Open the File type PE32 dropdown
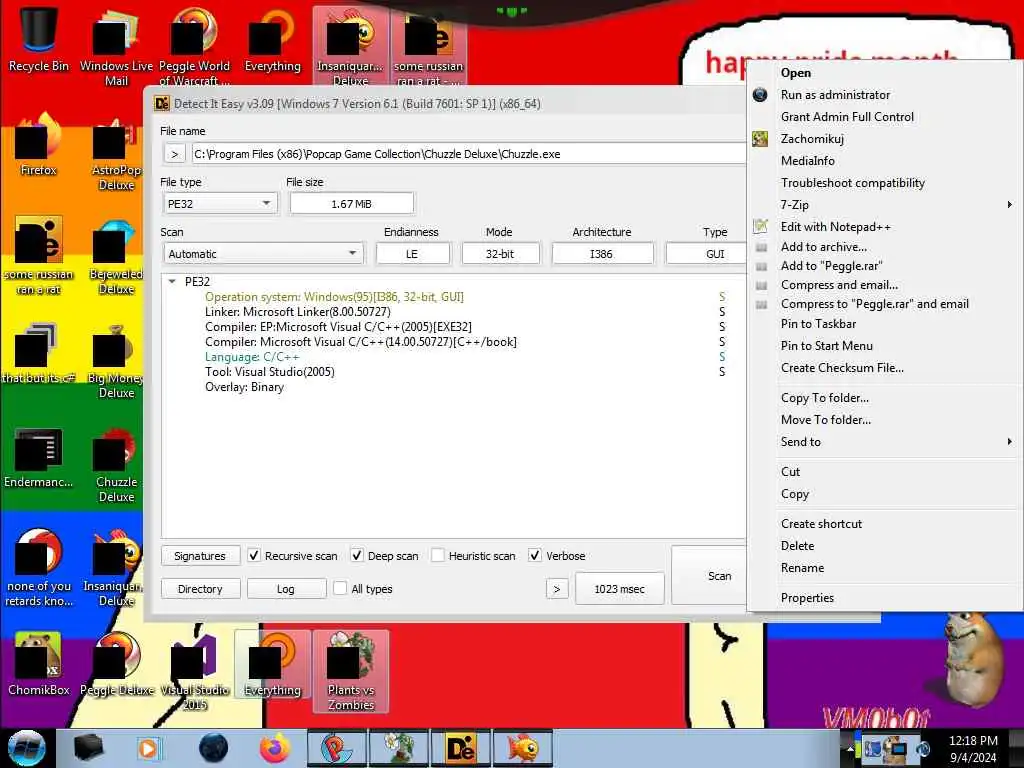Screen dimensions: 1024x768 point(219,204)
